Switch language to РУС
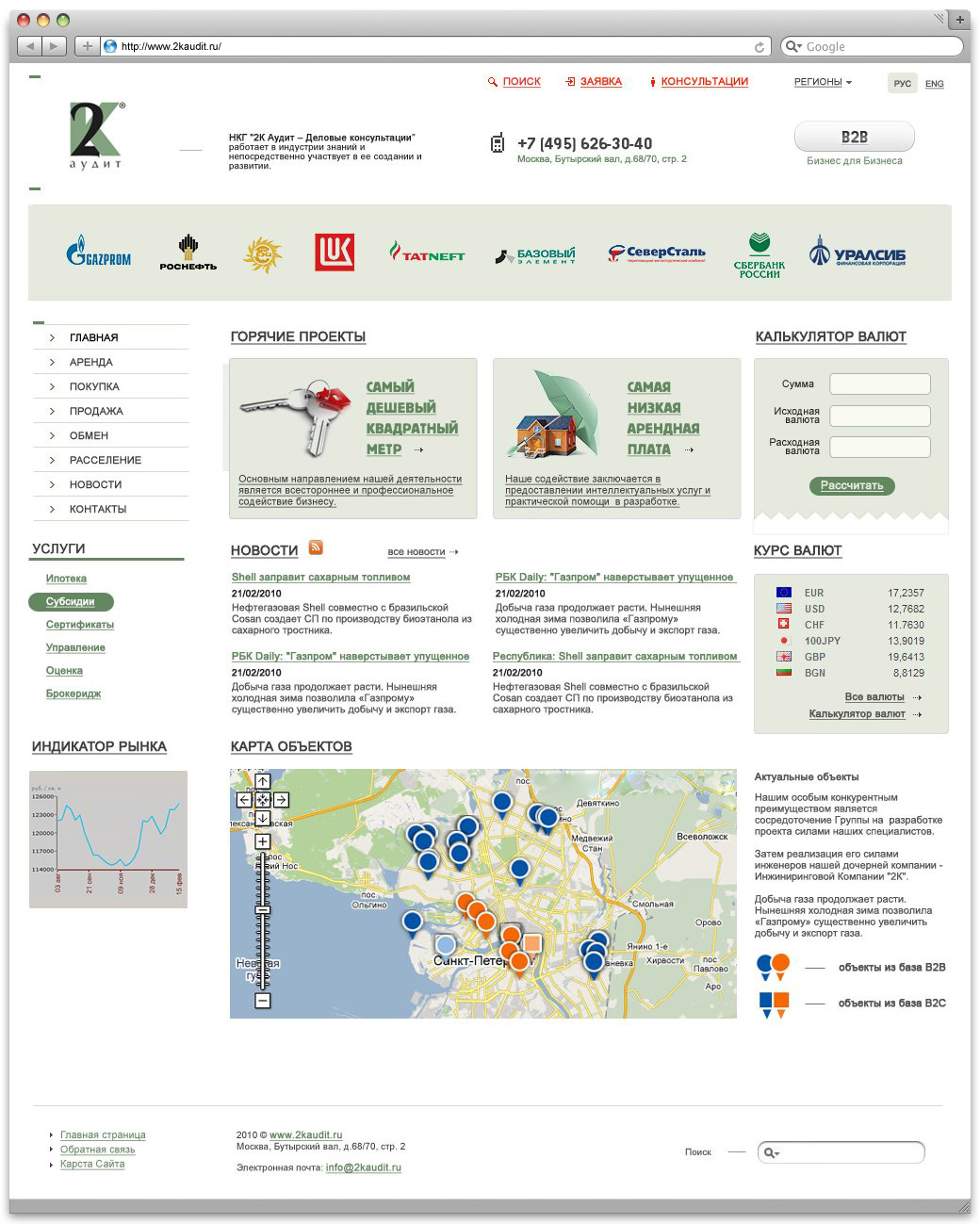This screenshot has height=1224, width=980. [x=903, y=84]
